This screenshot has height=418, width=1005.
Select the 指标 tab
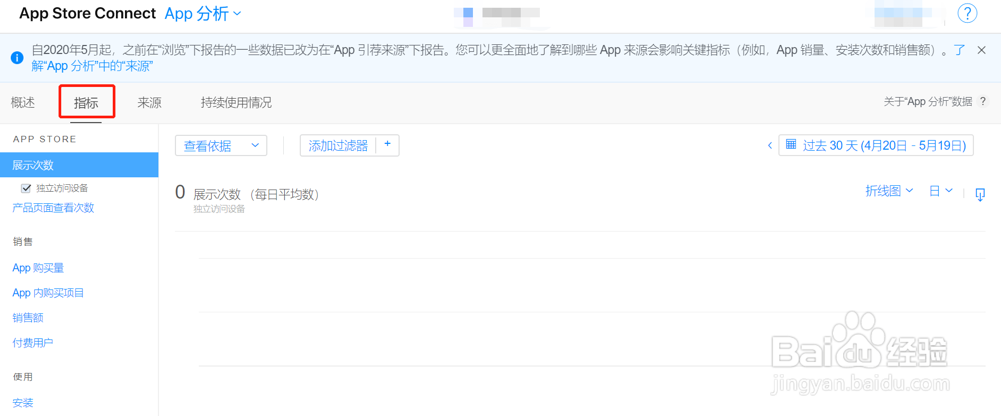86,103
